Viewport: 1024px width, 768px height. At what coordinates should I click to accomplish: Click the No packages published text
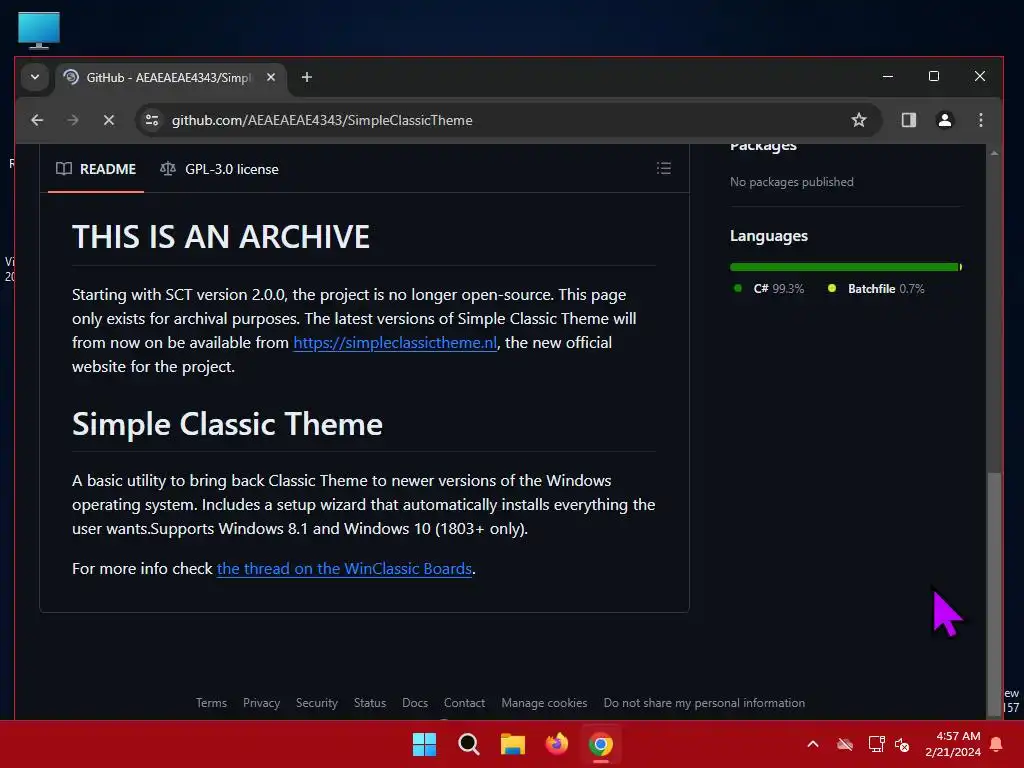point(792,182)
